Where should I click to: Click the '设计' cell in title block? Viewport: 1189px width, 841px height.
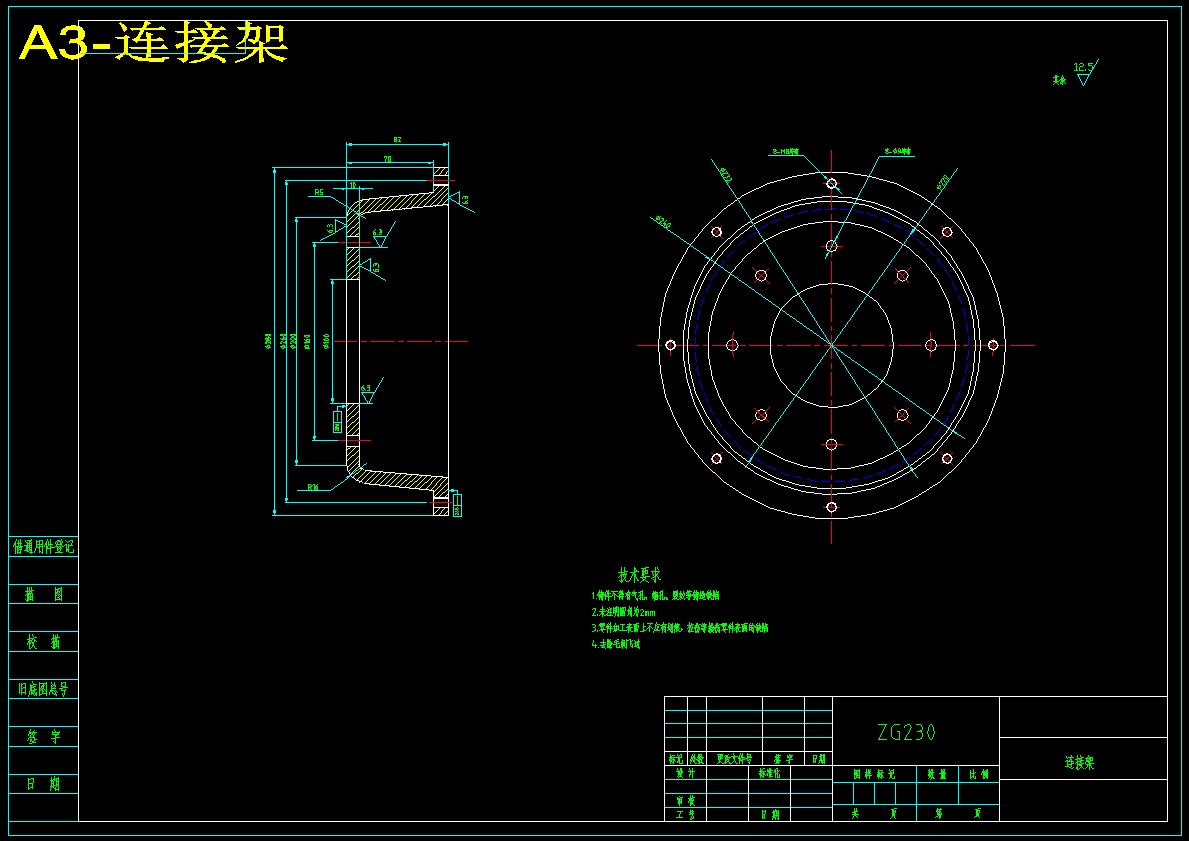(685, 773)
